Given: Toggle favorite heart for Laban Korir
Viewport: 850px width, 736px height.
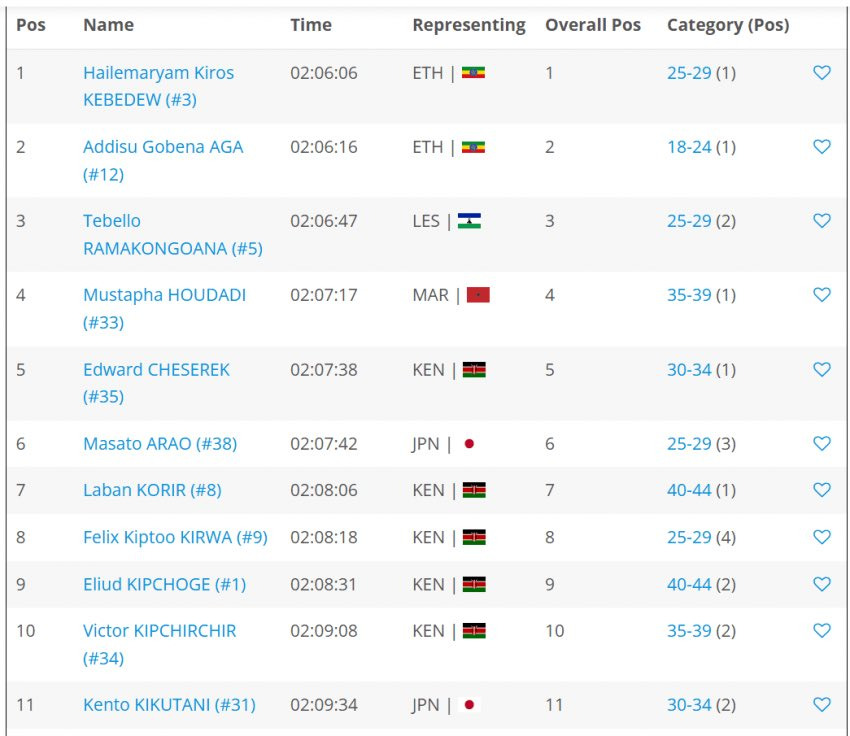Looking at the screenshot, I should (x=821, y=490).
